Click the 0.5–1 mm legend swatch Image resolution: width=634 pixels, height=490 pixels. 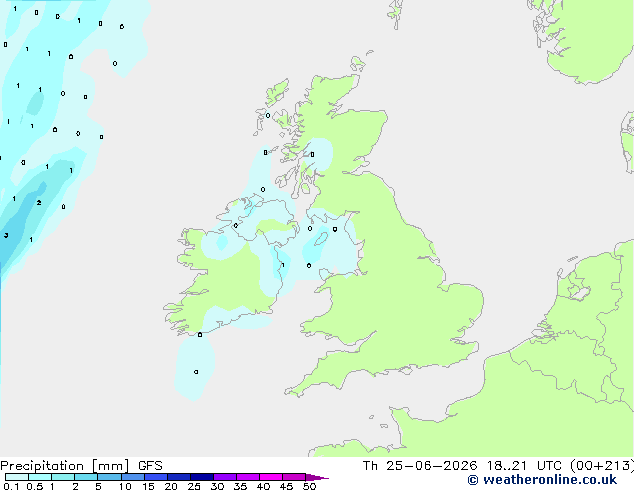coord(40,477)
